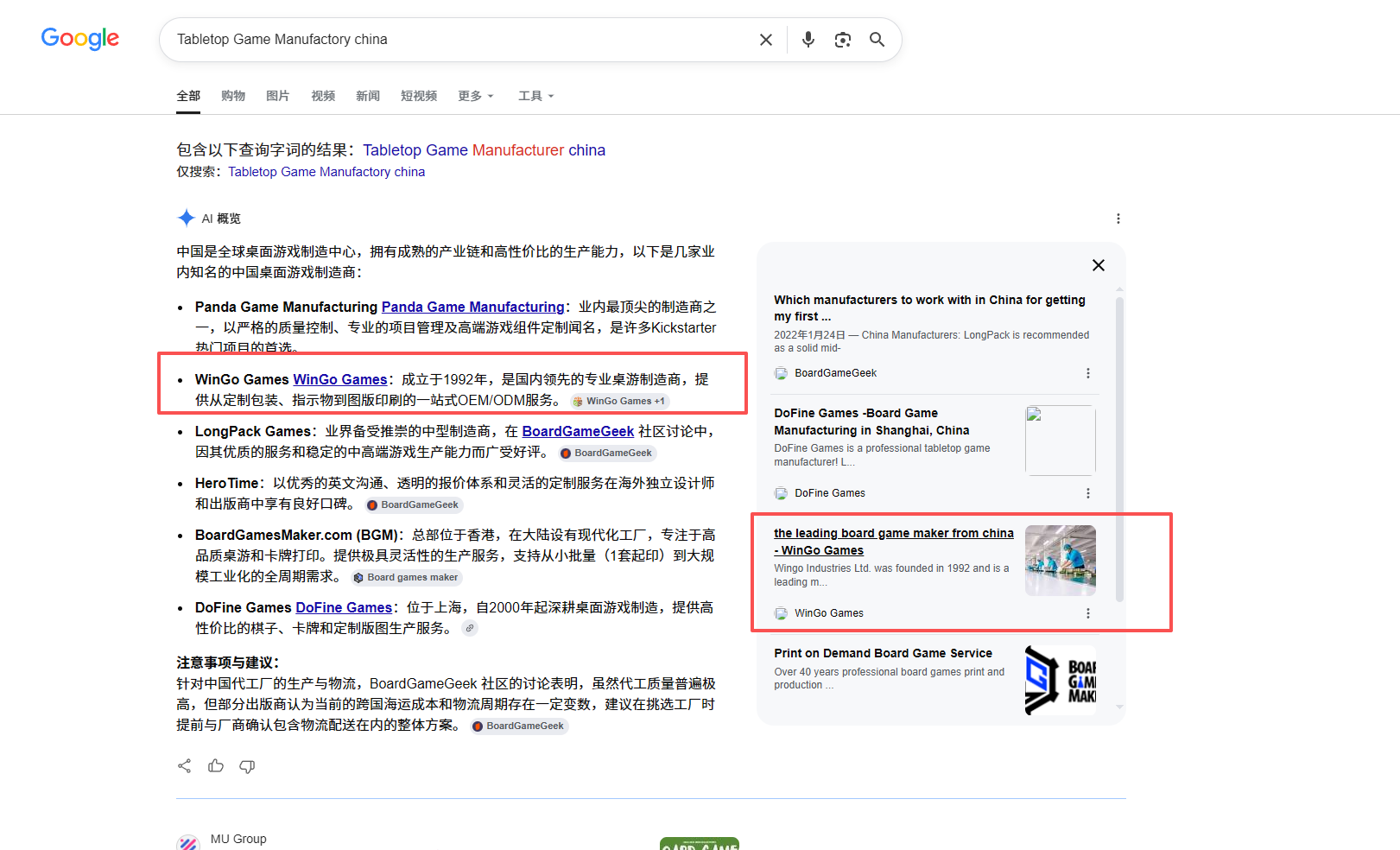Screen dimensions: 1400x850
Task: Switch to the 图片 tab
Action: click(x=278, y=96)
